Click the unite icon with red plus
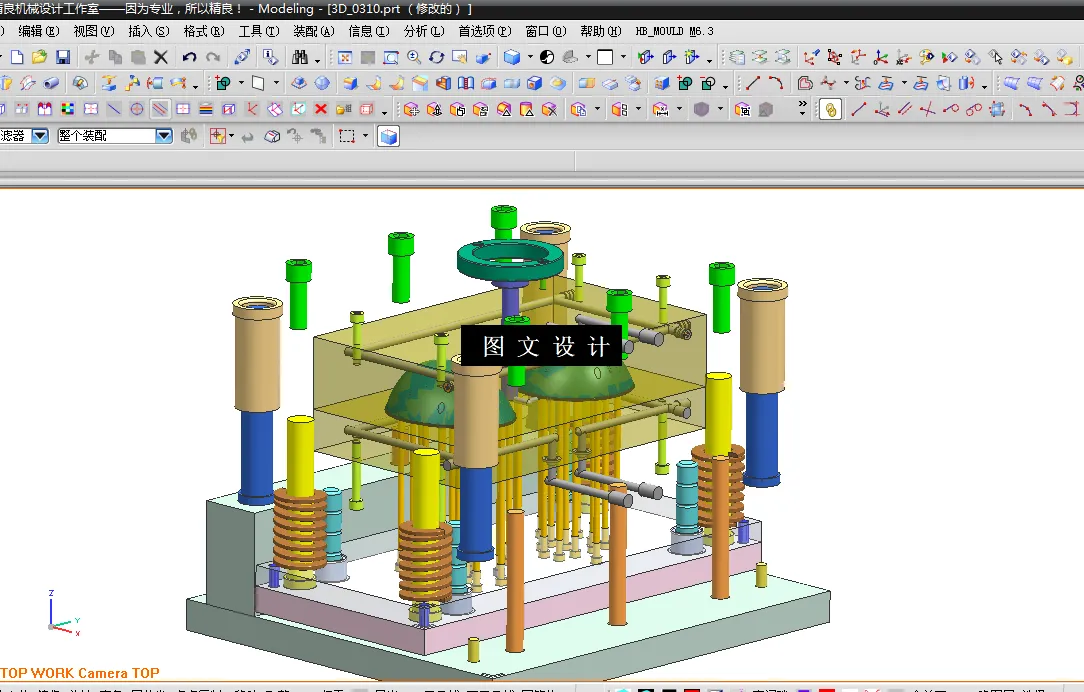This screenshot has height=692, width=1084. point(685,84)
